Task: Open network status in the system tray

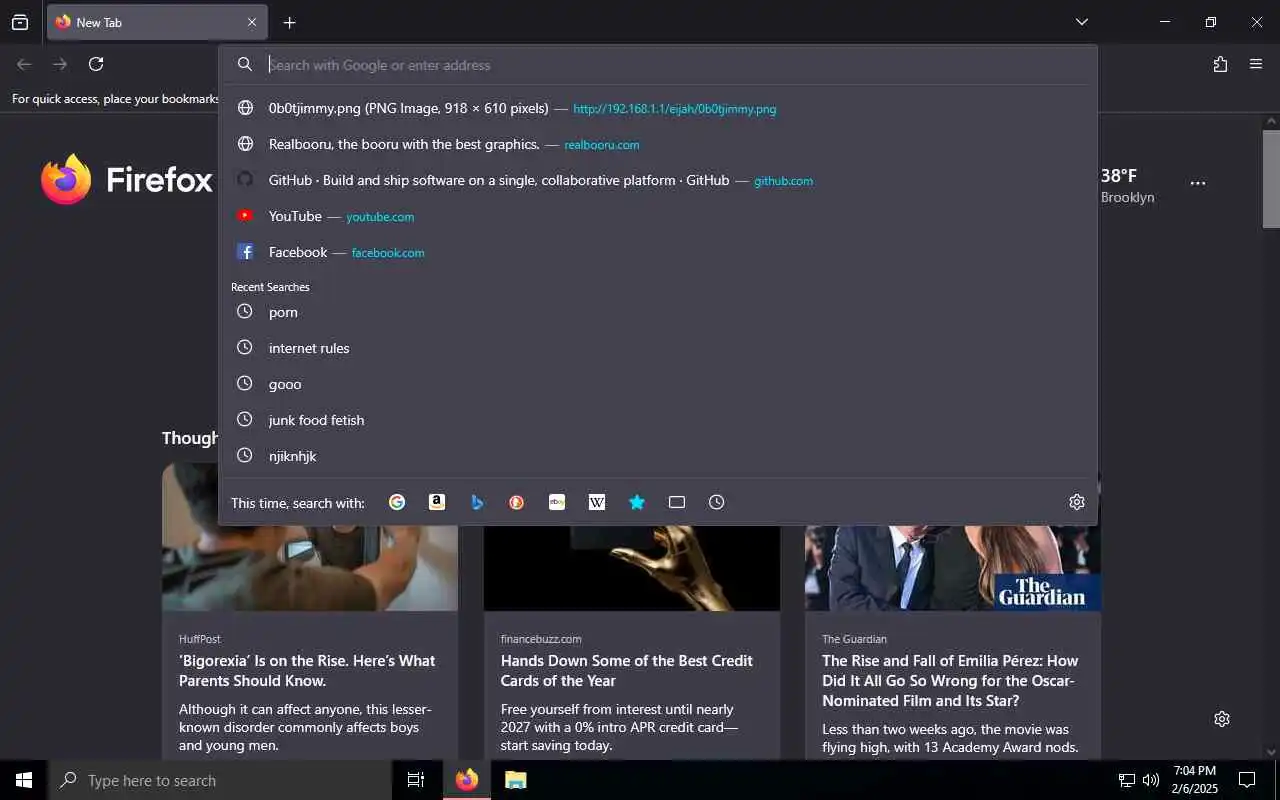Action: (1127, 780)
